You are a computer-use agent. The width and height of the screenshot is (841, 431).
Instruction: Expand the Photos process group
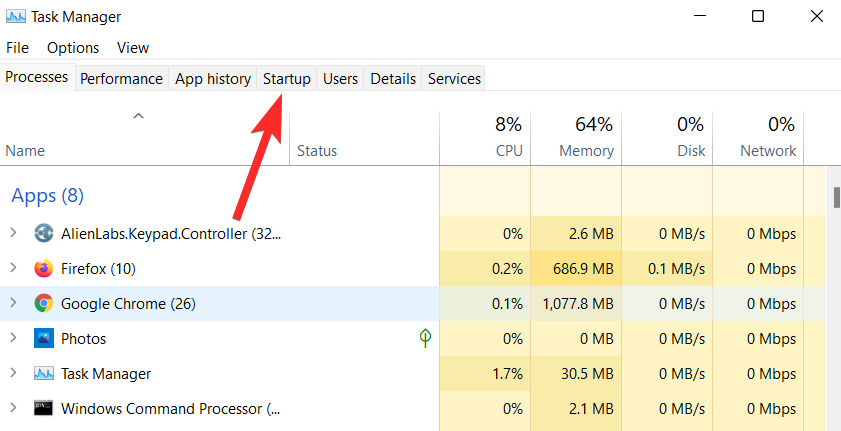[x=13, y=339]
